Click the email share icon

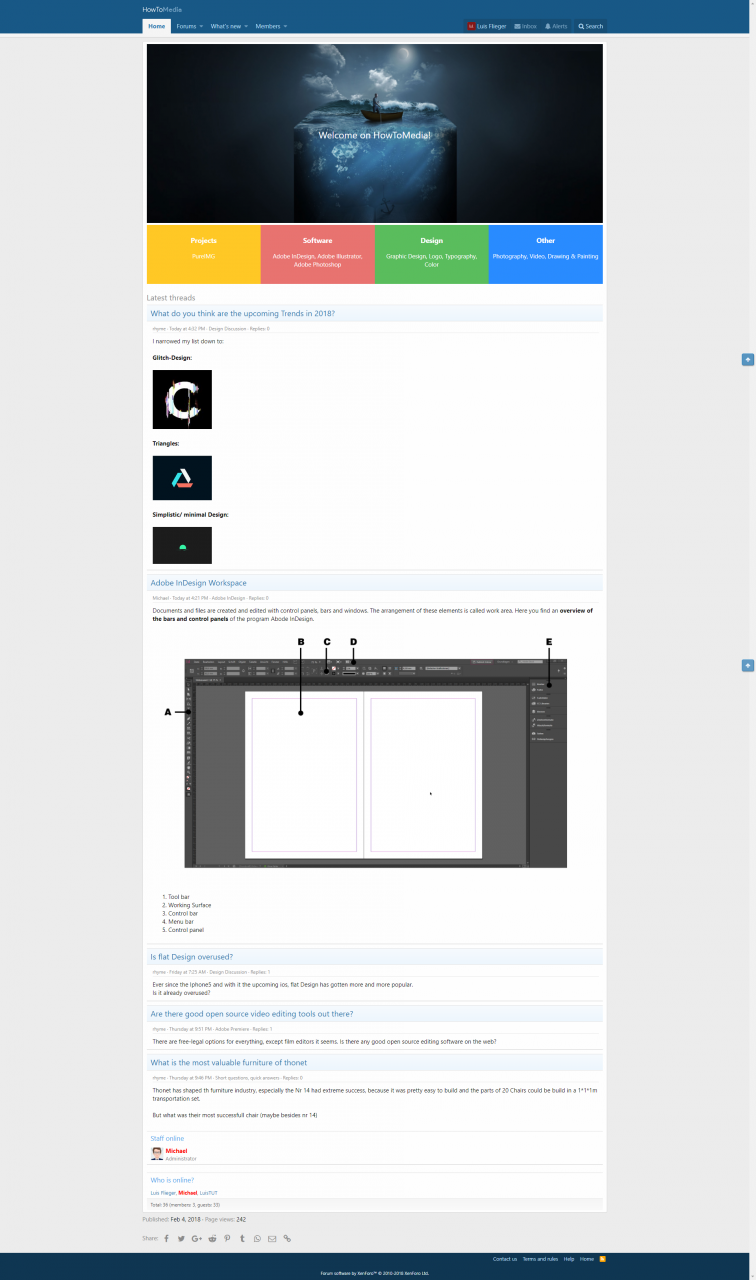pyautogui.click(x=272, y=1238)
